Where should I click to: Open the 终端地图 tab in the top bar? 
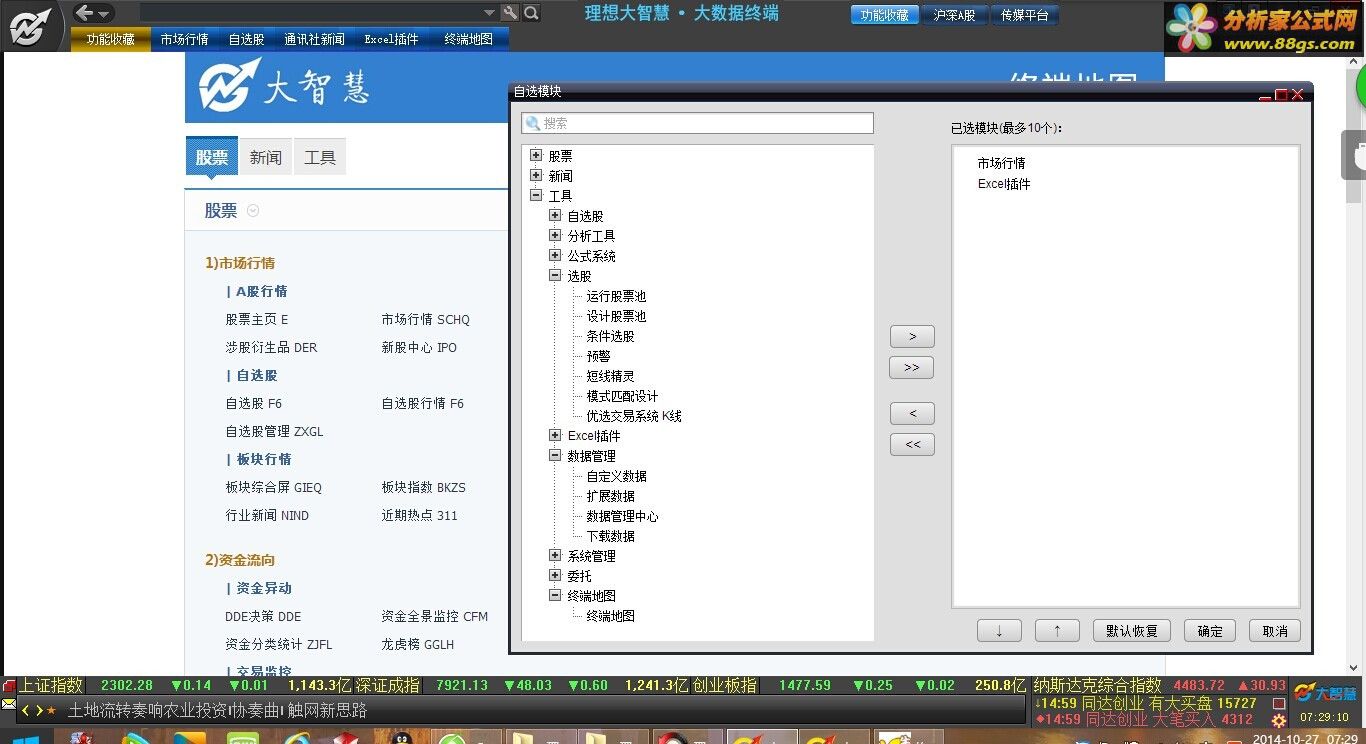click(469, 39)
